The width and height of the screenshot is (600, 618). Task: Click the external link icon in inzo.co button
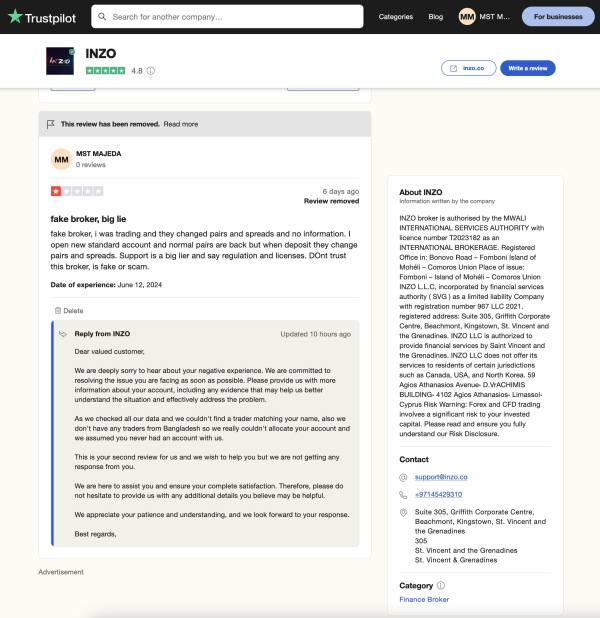click(x=453, y=68)
